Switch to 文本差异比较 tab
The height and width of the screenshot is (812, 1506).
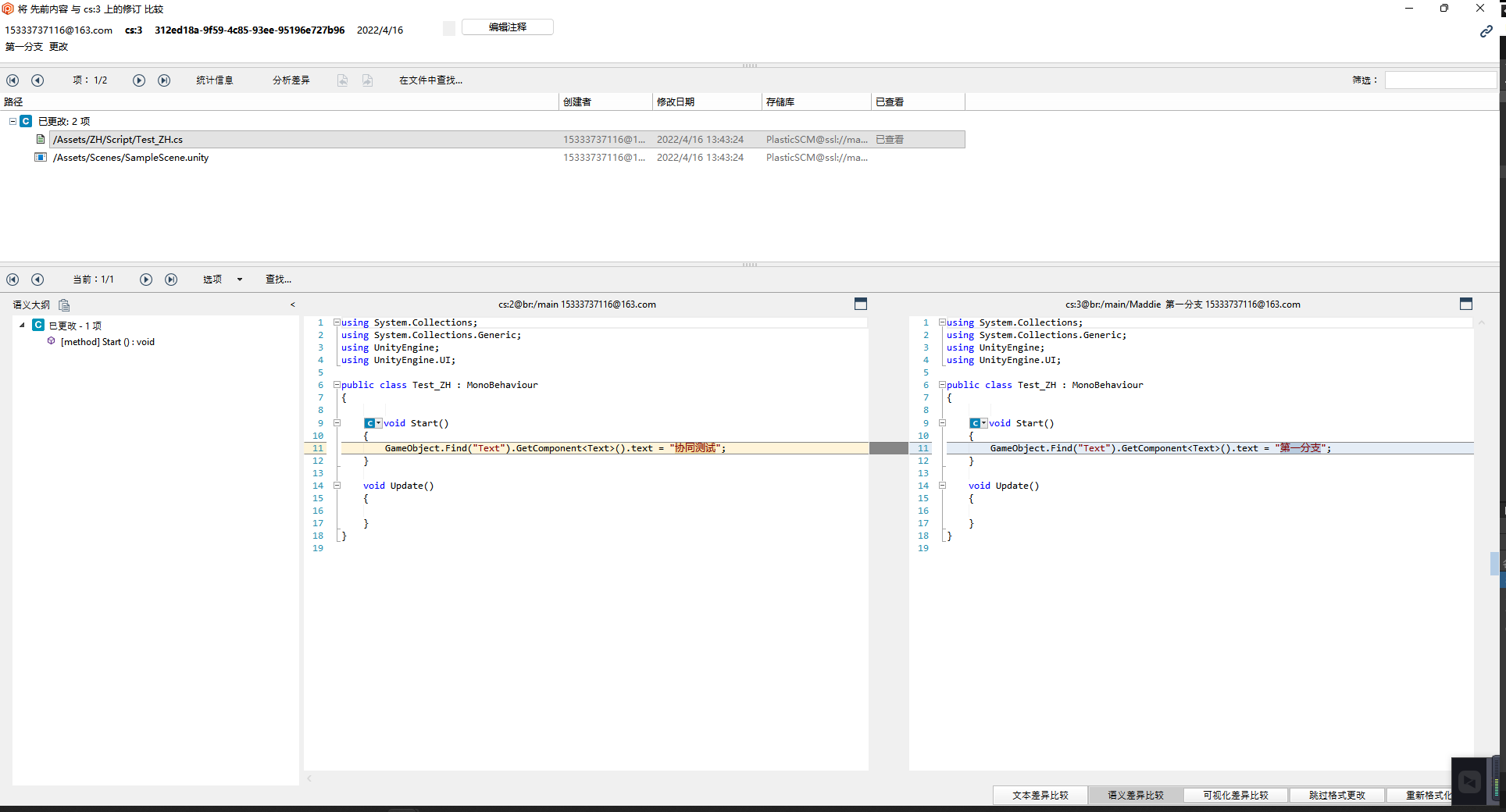tap(1040, 795)
